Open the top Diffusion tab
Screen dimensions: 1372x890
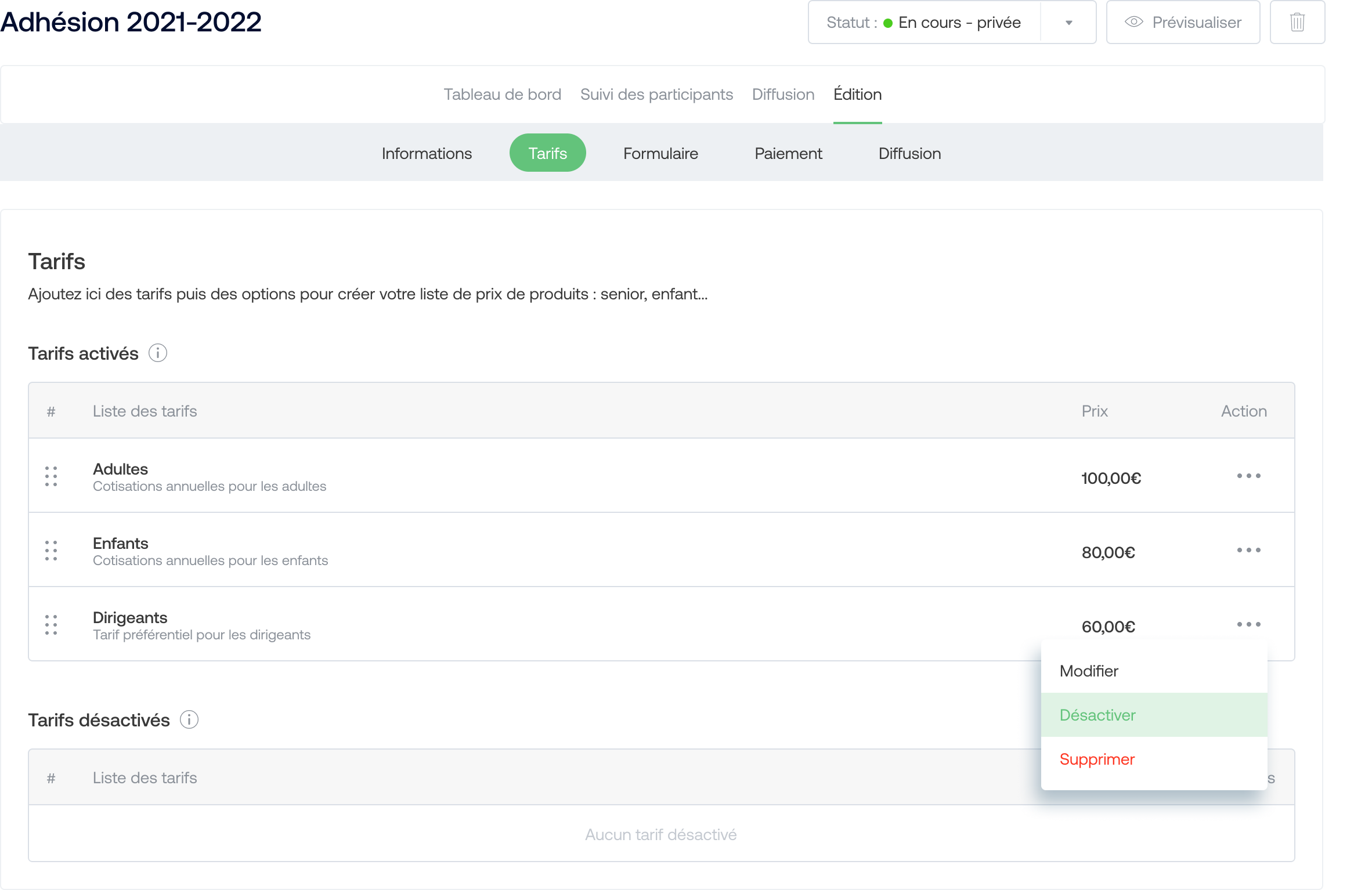tap(783, 94)
